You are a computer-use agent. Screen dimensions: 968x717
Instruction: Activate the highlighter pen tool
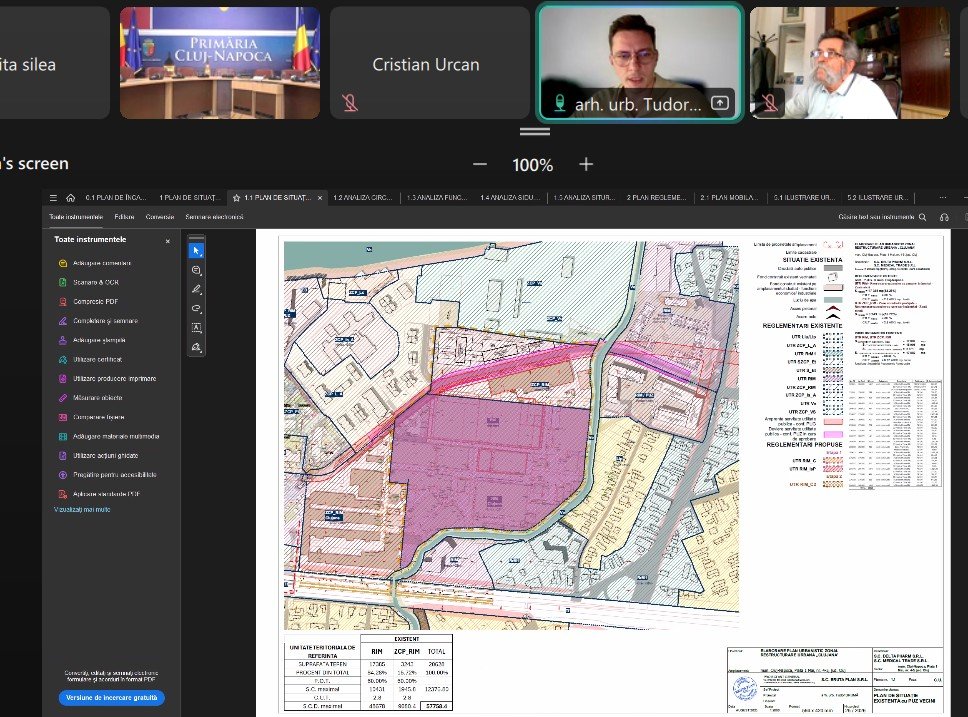click(x=196, y=289)
